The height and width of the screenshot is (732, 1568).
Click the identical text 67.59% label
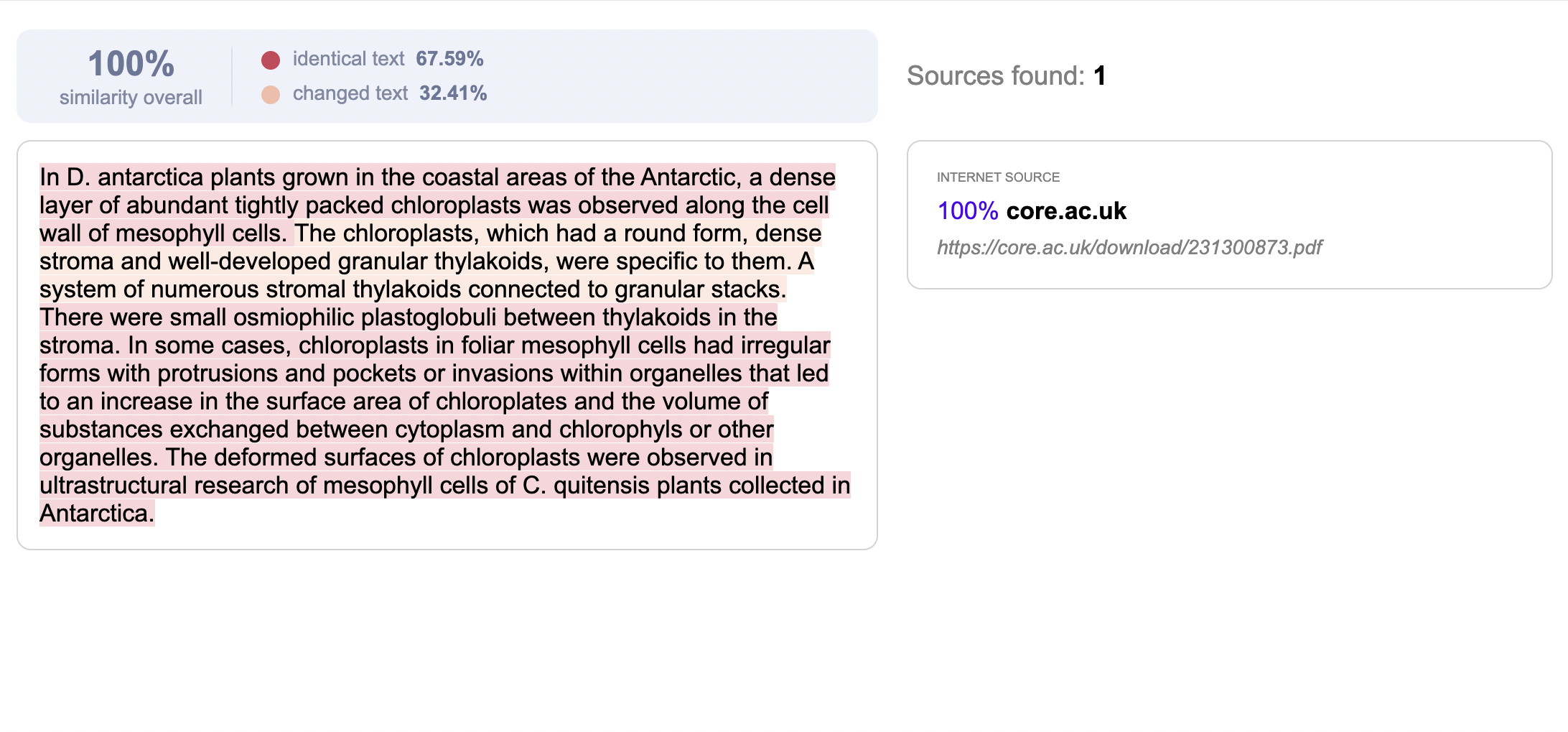click(388, 59)
